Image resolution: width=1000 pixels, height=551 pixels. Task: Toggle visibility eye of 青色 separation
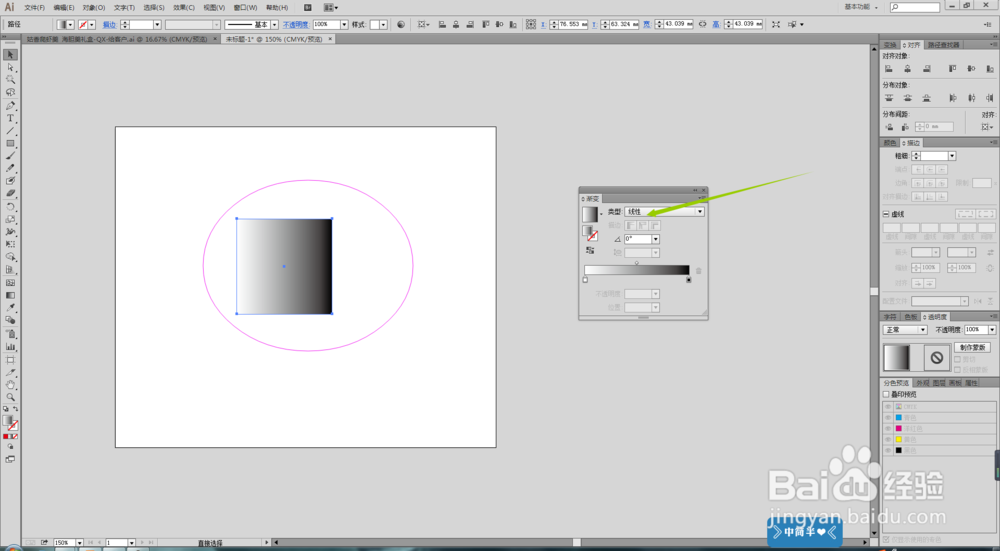coord(888,417)
